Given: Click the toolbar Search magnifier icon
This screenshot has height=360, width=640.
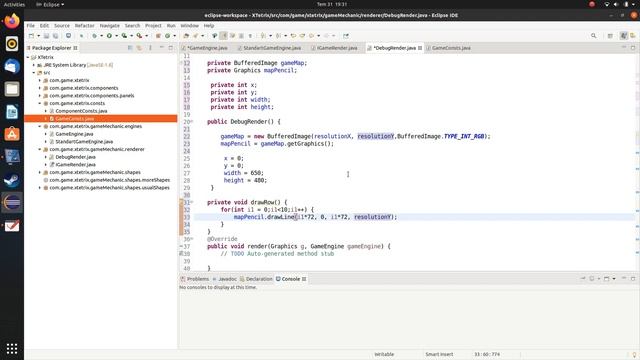Looking at the screenshot, I should tap(593, 36).
